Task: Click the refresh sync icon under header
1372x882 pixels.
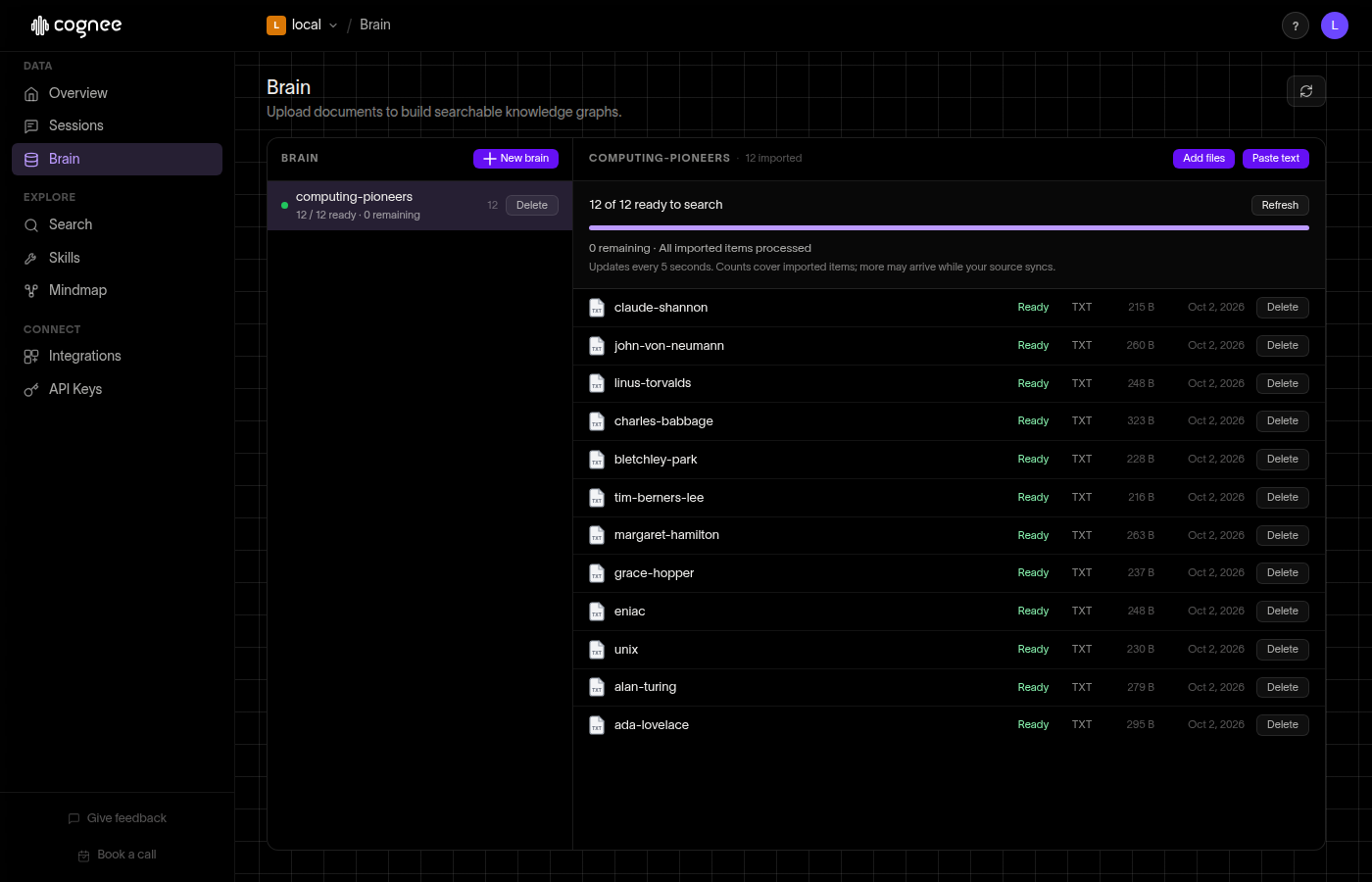Action: (1306, 91)
